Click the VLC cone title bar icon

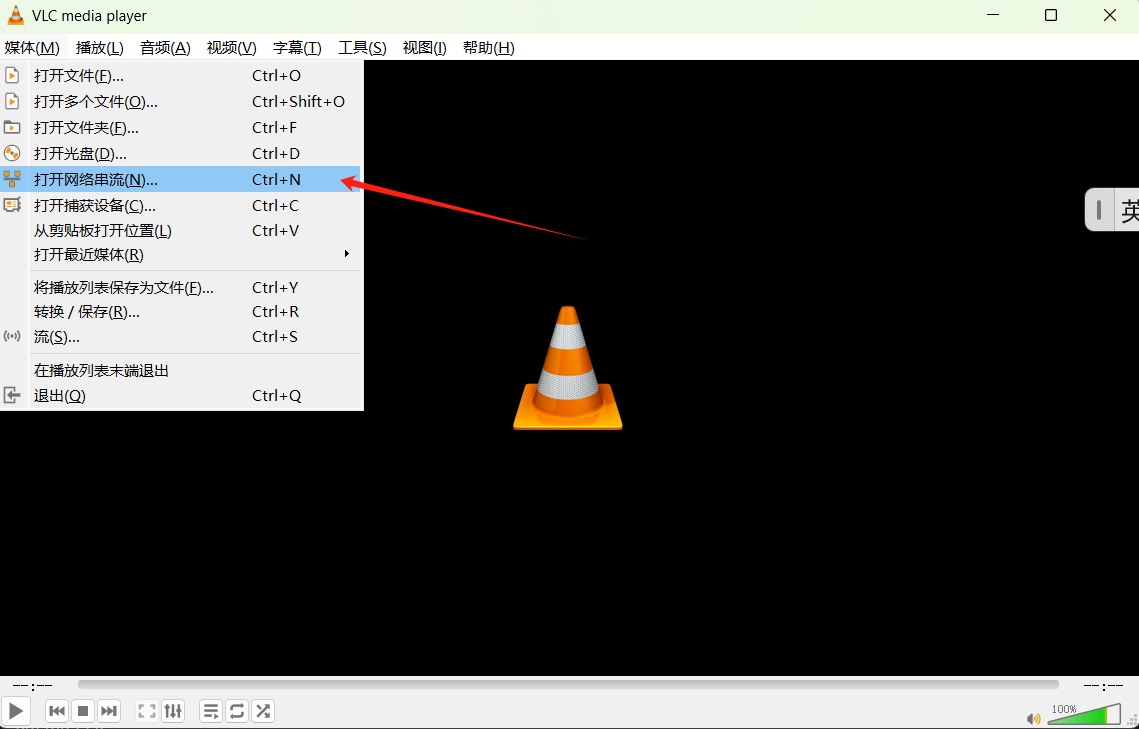(15, 15)
